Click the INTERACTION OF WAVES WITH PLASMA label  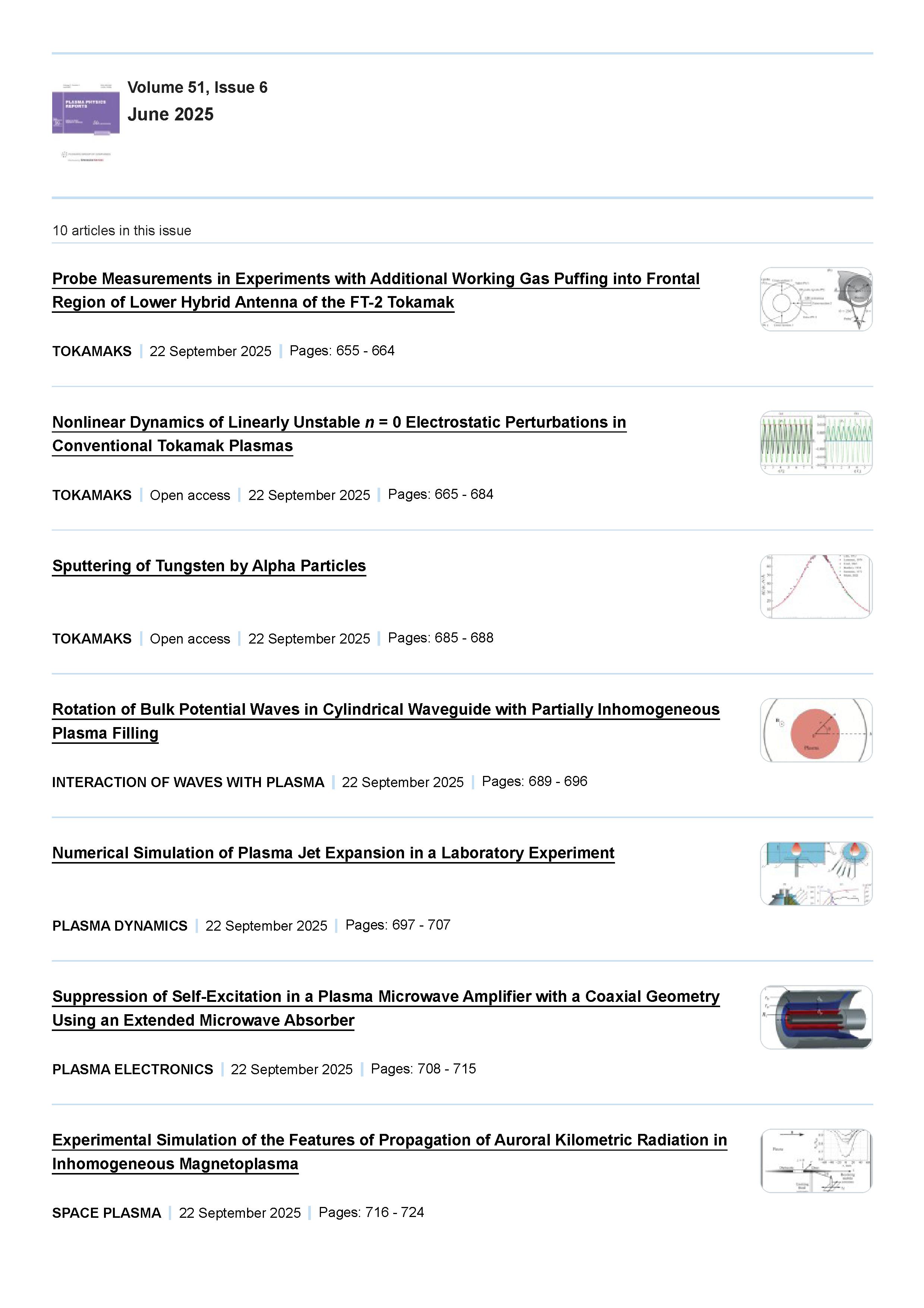[x=188, y=782]
